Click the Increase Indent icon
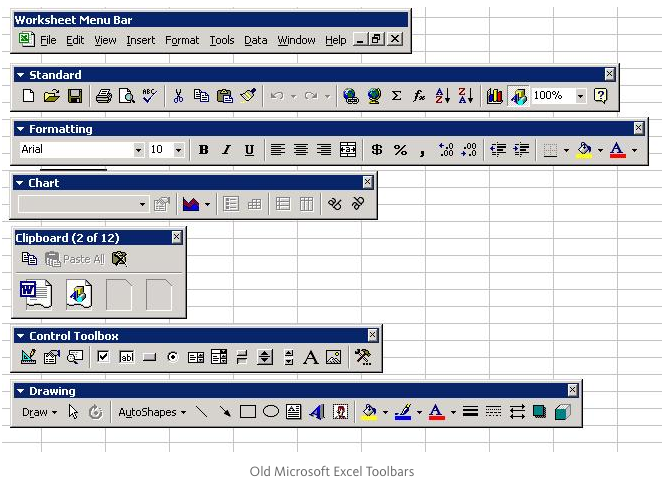 (521, 150)
